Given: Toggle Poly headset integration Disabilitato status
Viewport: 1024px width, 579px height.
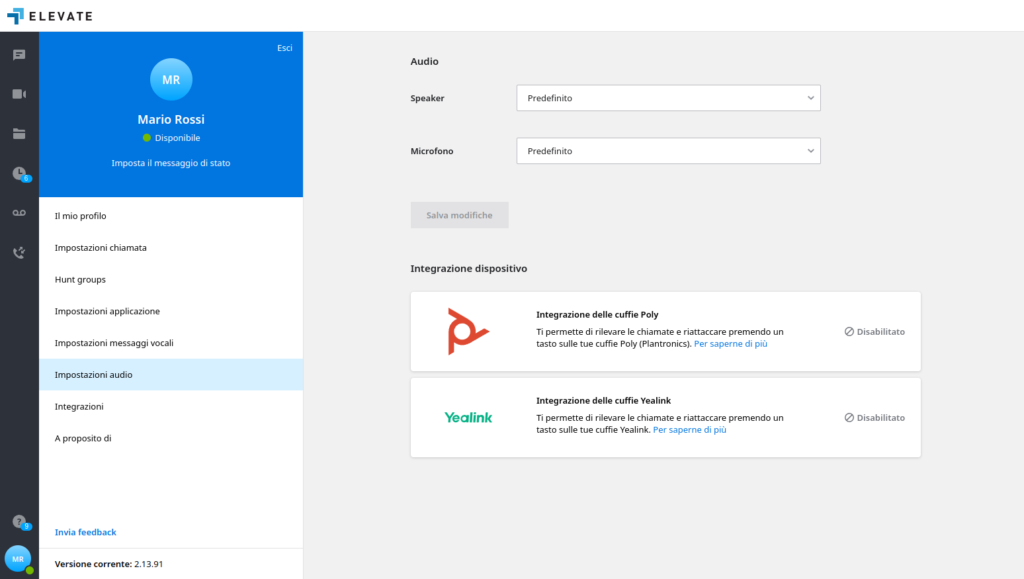Looking at the screenshot, I should tap(874, 331).
